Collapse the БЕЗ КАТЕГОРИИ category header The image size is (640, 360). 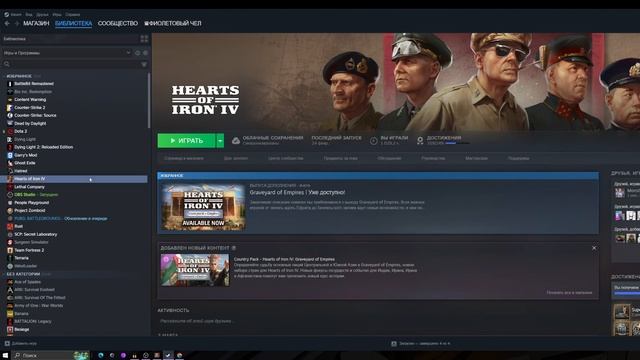coord(23,274)
